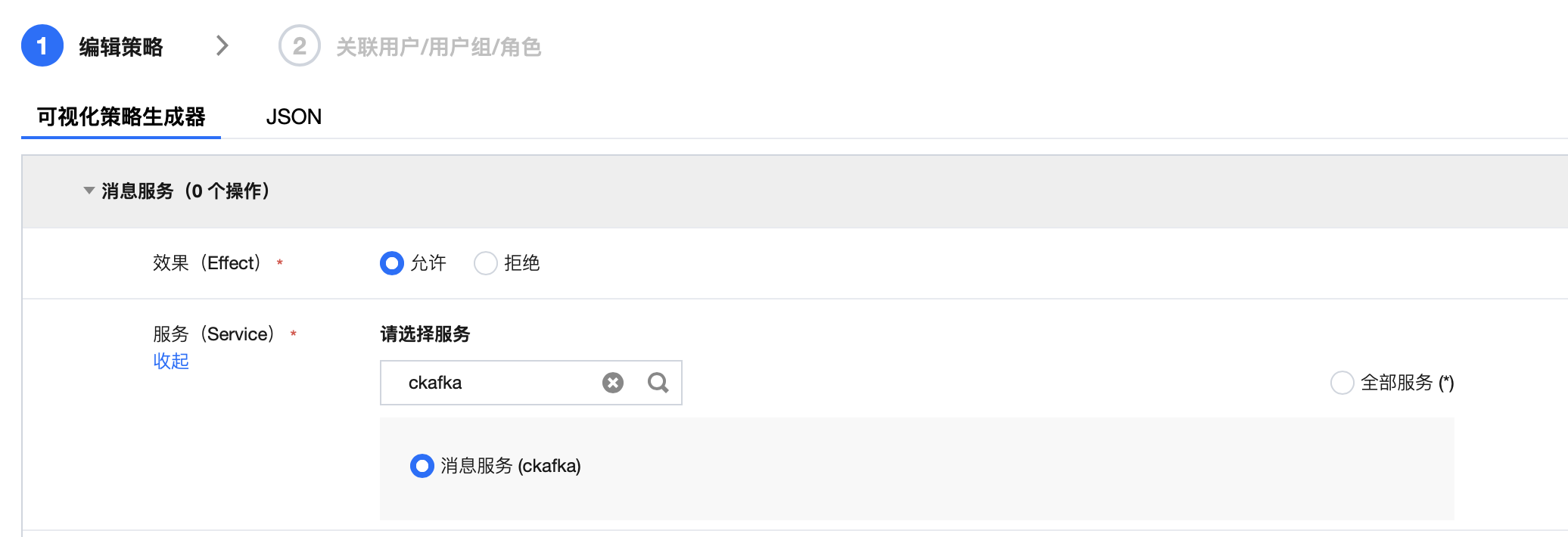Select the 拒绝 (Deny) radio button
Viewport: 1568px width, 537px height.
[x=485, y=263]
